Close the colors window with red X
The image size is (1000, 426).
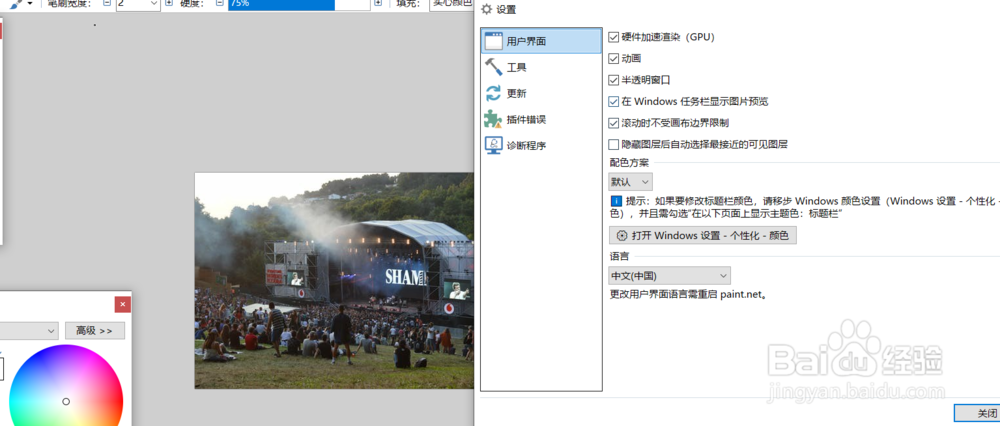click(123, 305)
